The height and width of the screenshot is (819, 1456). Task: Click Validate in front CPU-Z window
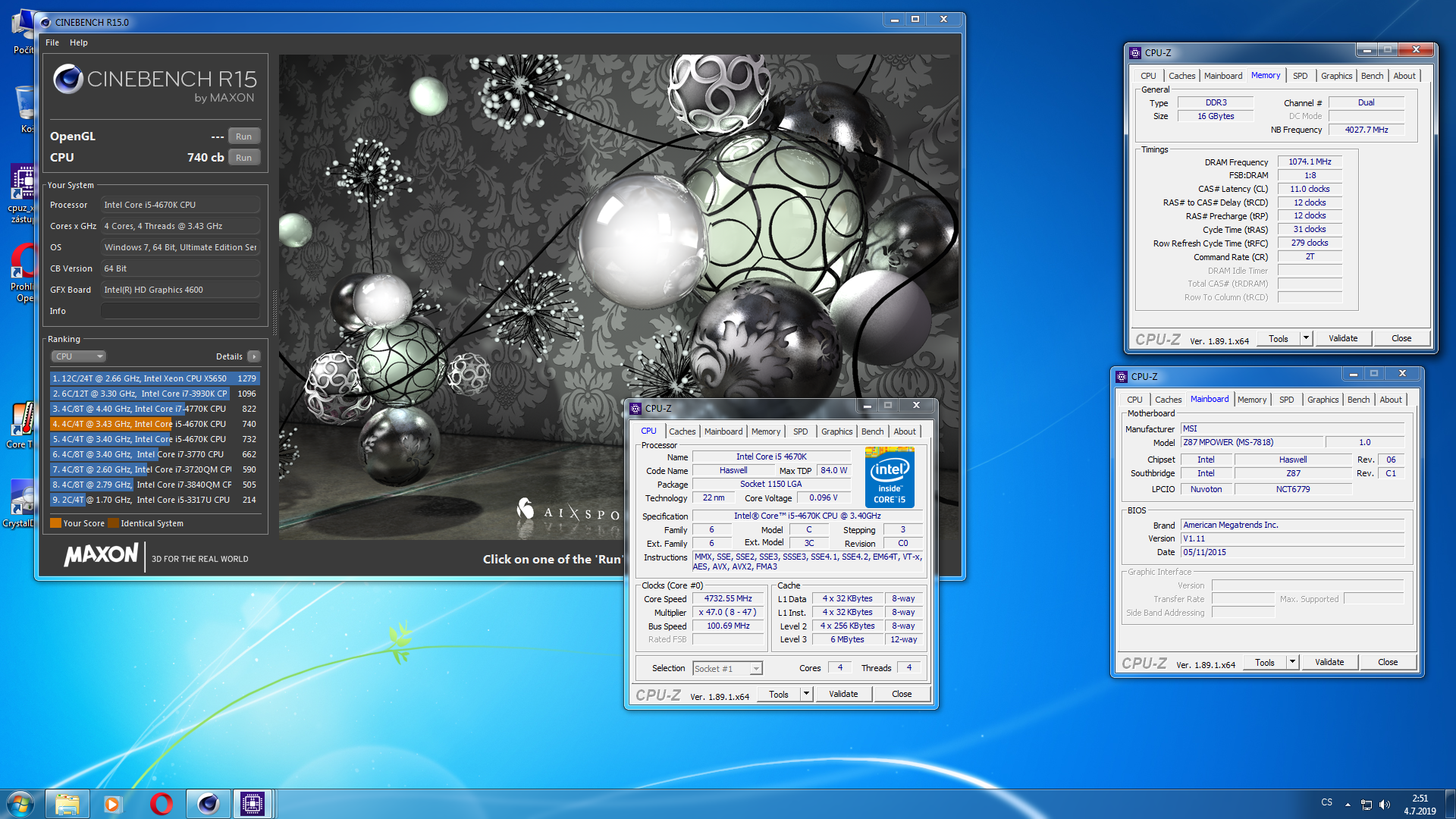(x=843, y=694)
